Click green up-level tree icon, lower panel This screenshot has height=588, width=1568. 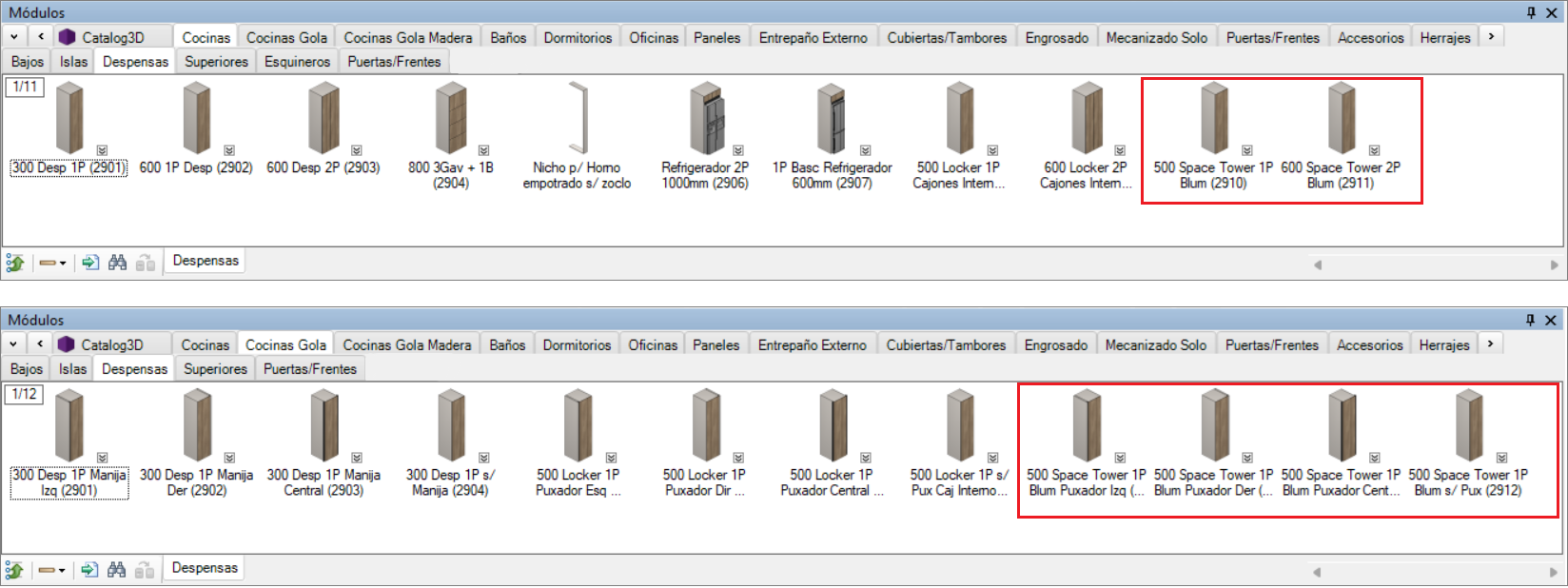(x=14, y=570)
